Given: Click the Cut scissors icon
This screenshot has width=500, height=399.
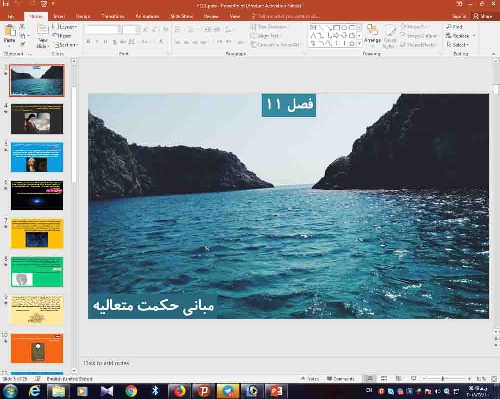Looking at the screenshot, I should pos(22,27).
